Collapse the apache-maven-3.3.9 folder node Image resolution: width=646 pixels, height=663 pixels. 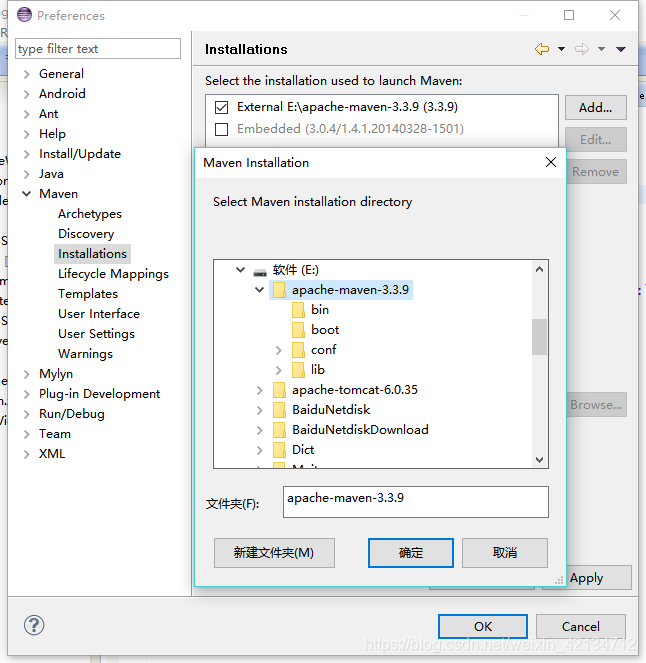pos(260,290)
